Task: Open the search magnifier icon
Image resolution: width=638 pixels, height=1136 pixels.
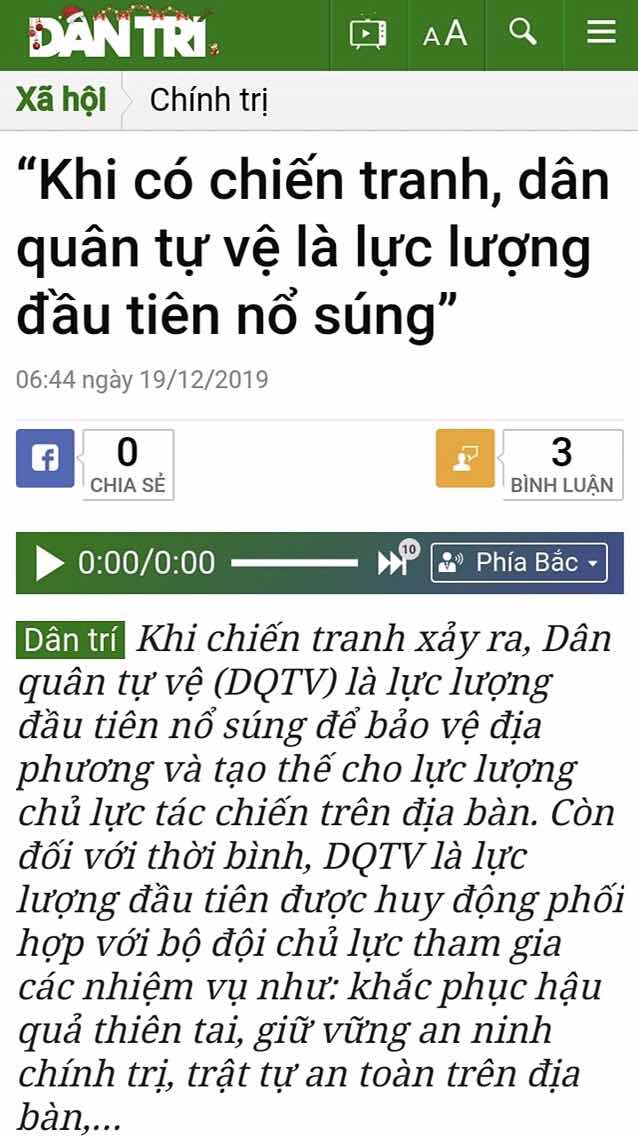Action: [522, 33]
